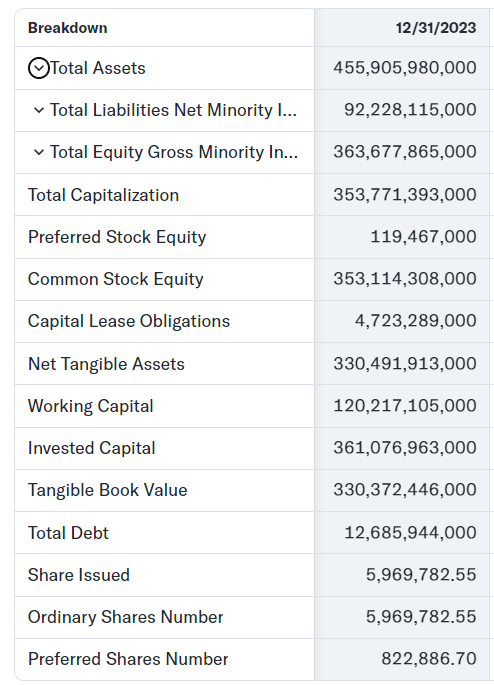Click the Working Capital label
The image size is (494, 685).
[91, 406]
